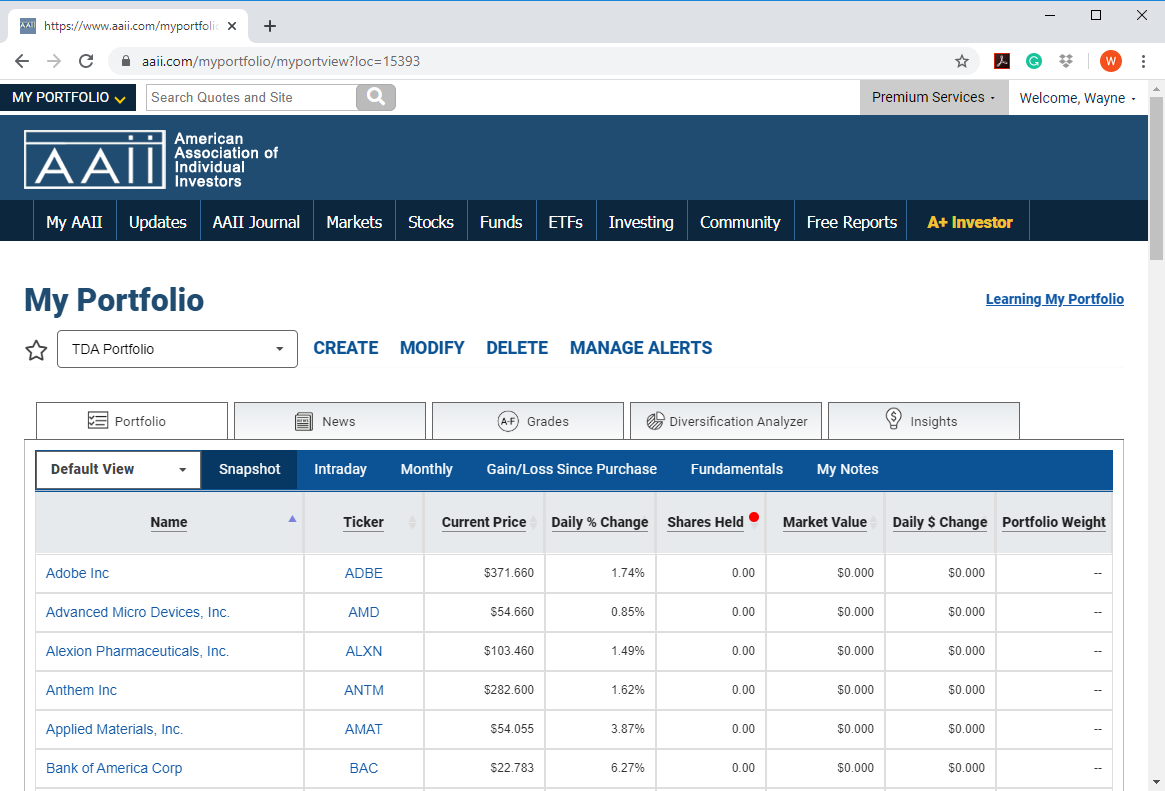Click the Search Quotes and Site field
The height and width of the screenshot is (791, 1165).
[x=251, y=97]
